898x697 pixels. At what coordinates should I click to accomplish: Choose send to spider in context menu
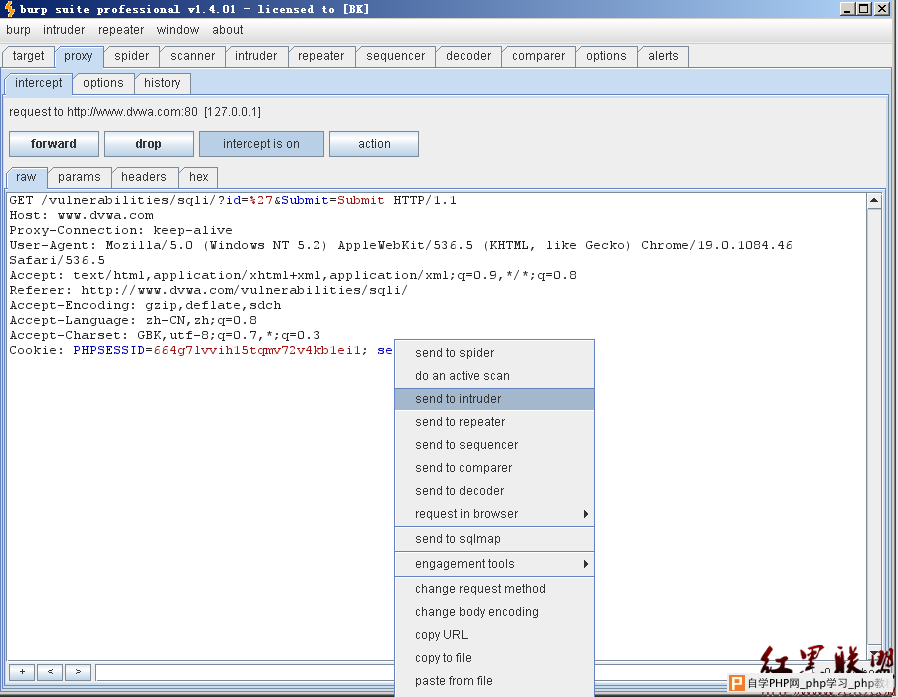click(x=494, y=353)
